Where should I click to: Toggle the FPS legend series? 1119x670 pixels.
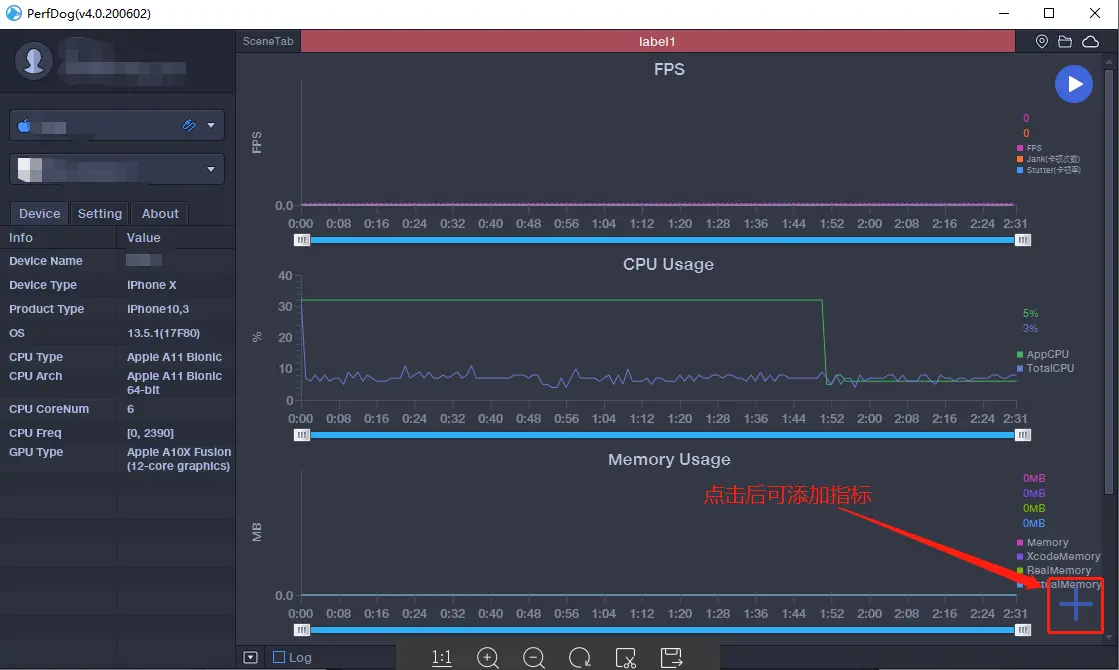point(1029,148)
